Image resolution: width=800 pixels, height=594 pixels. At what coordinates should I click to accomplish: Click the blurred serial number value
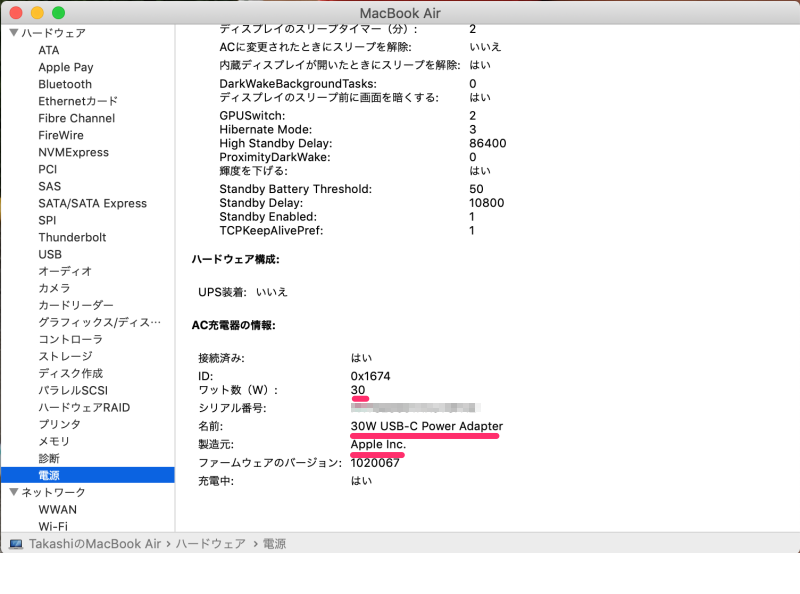(x=416, y=408)
